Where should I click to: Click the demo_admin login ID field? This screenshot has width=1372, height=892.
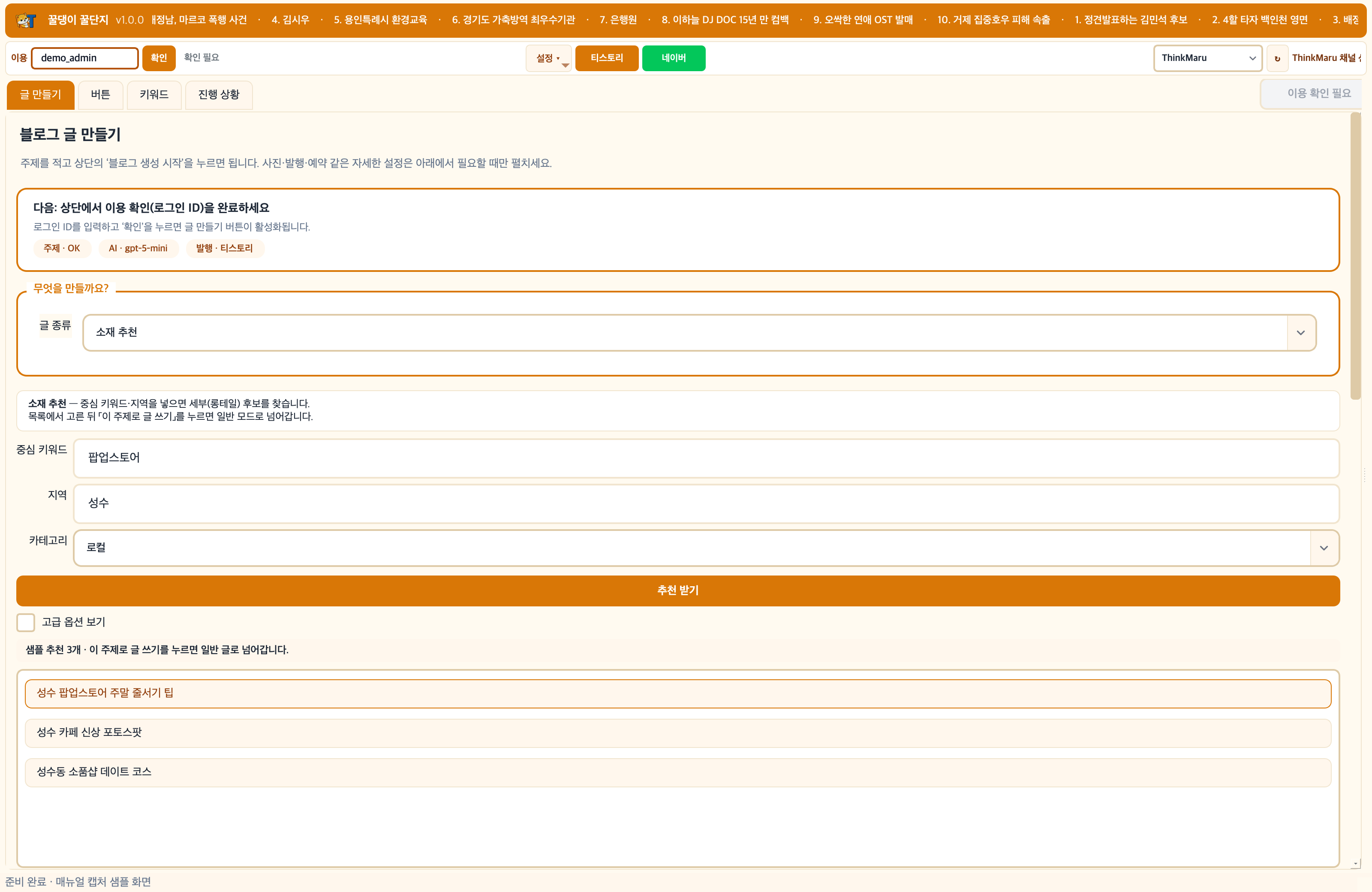pos(85,58)
